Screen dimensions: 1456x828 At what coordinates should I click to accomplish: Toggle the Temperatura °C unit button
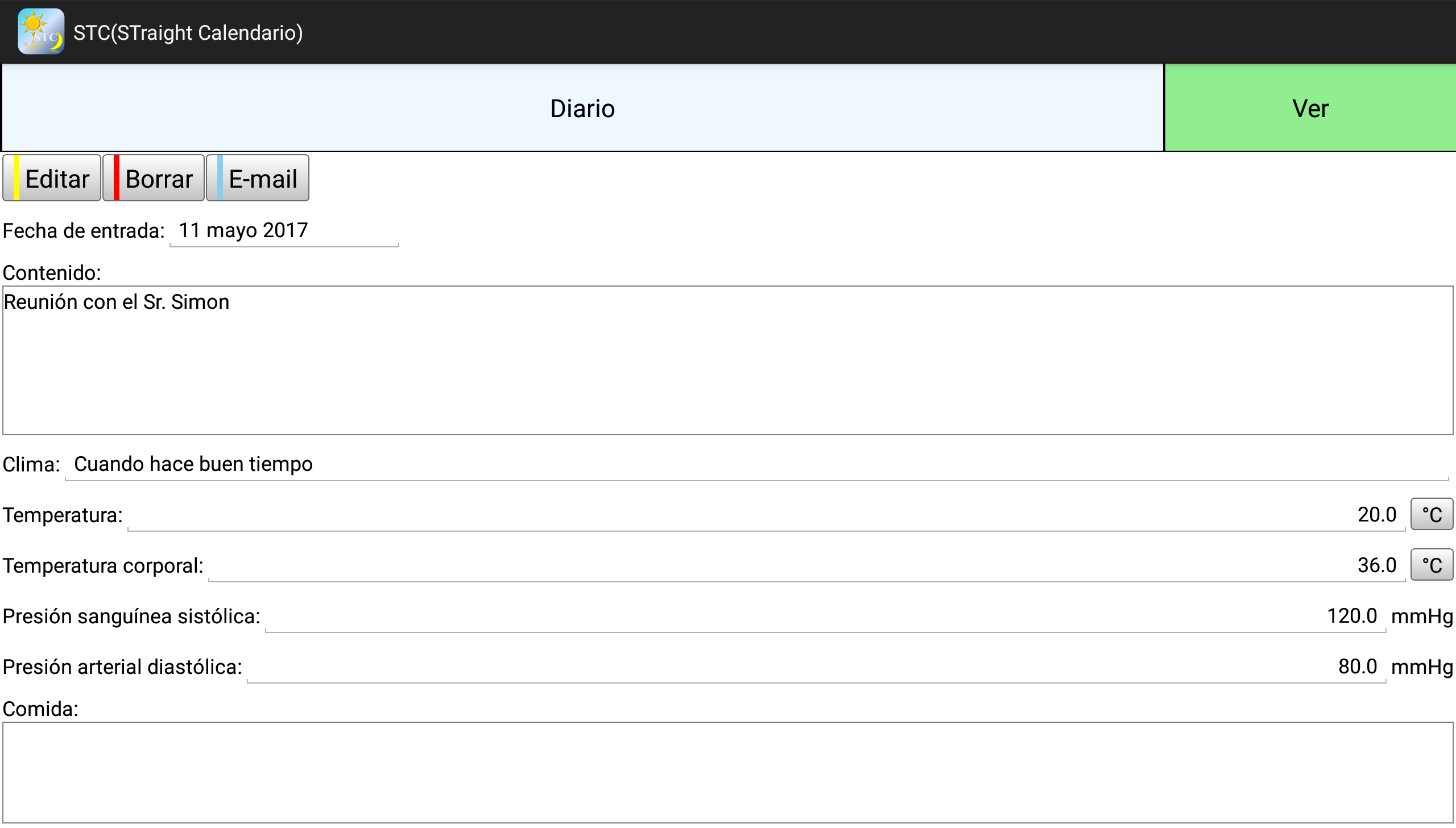tap(1432, 515)
